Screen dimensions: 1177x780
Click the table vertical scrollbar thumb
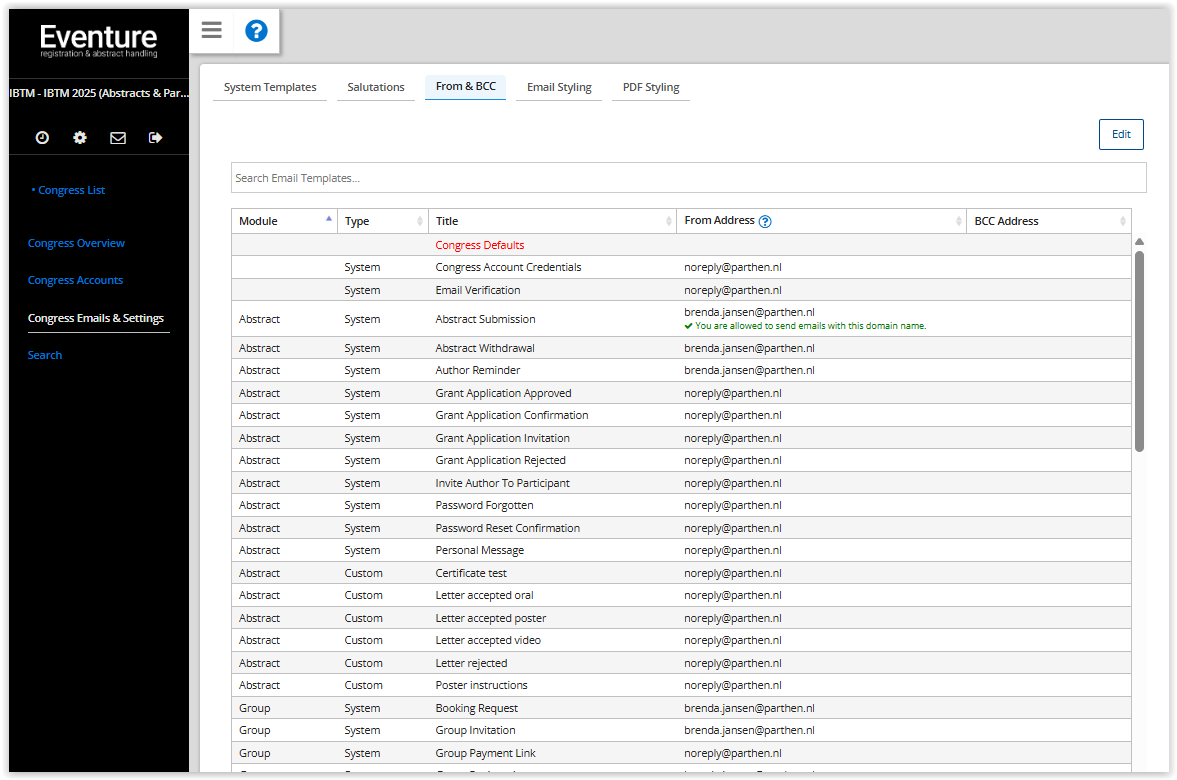[x=1139, y=350]
